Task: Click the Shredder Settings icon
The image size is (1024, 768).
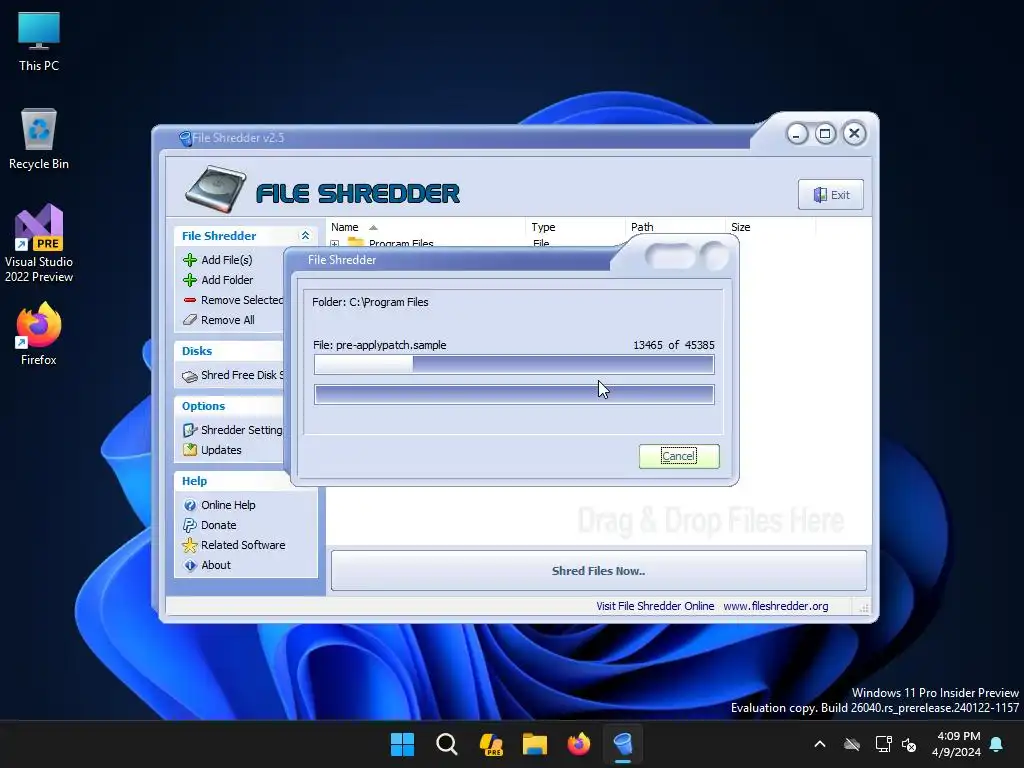Action: (x=190, y=430)
